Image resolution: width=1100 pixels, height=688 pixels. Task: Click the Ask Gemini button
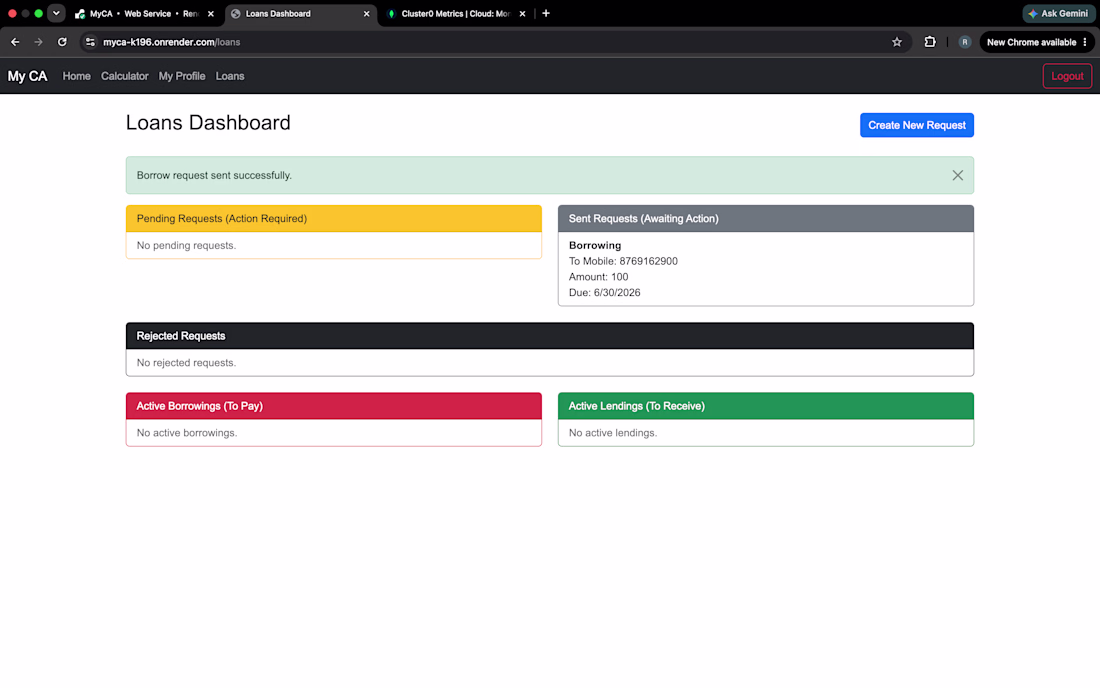1059,13
